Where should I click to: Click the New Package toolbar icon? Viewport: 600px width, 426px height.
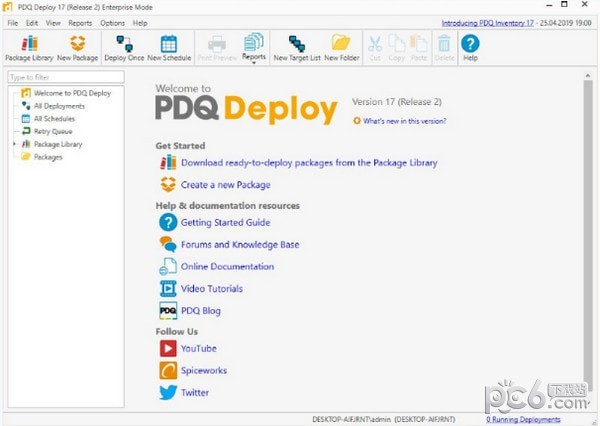[x=77, y=48]
